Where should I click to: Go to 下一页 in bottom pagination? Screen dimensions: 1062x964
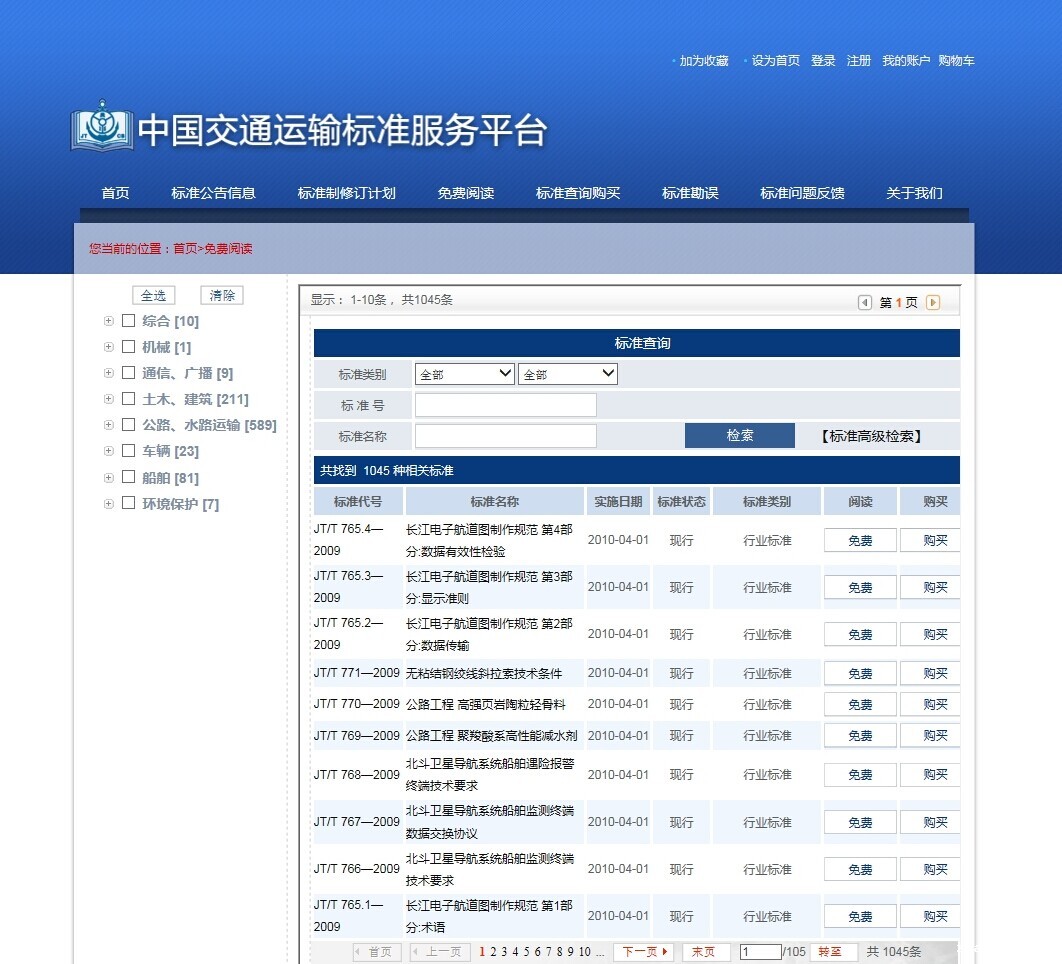tap(643, 952)
